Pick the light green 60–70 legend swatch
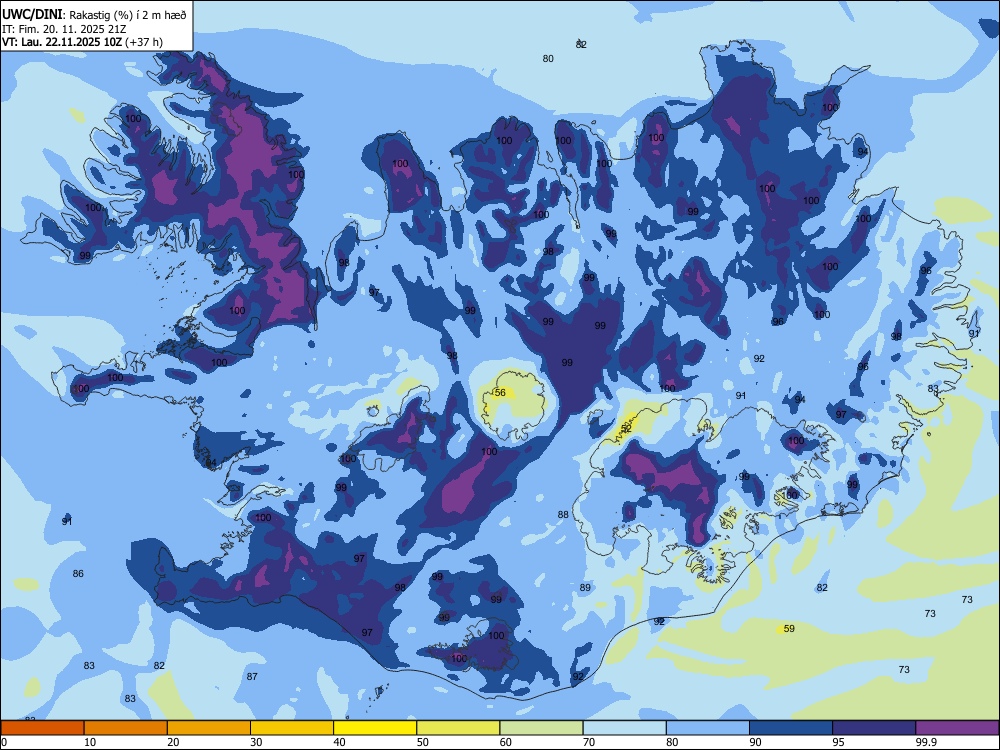 point(541,728)
